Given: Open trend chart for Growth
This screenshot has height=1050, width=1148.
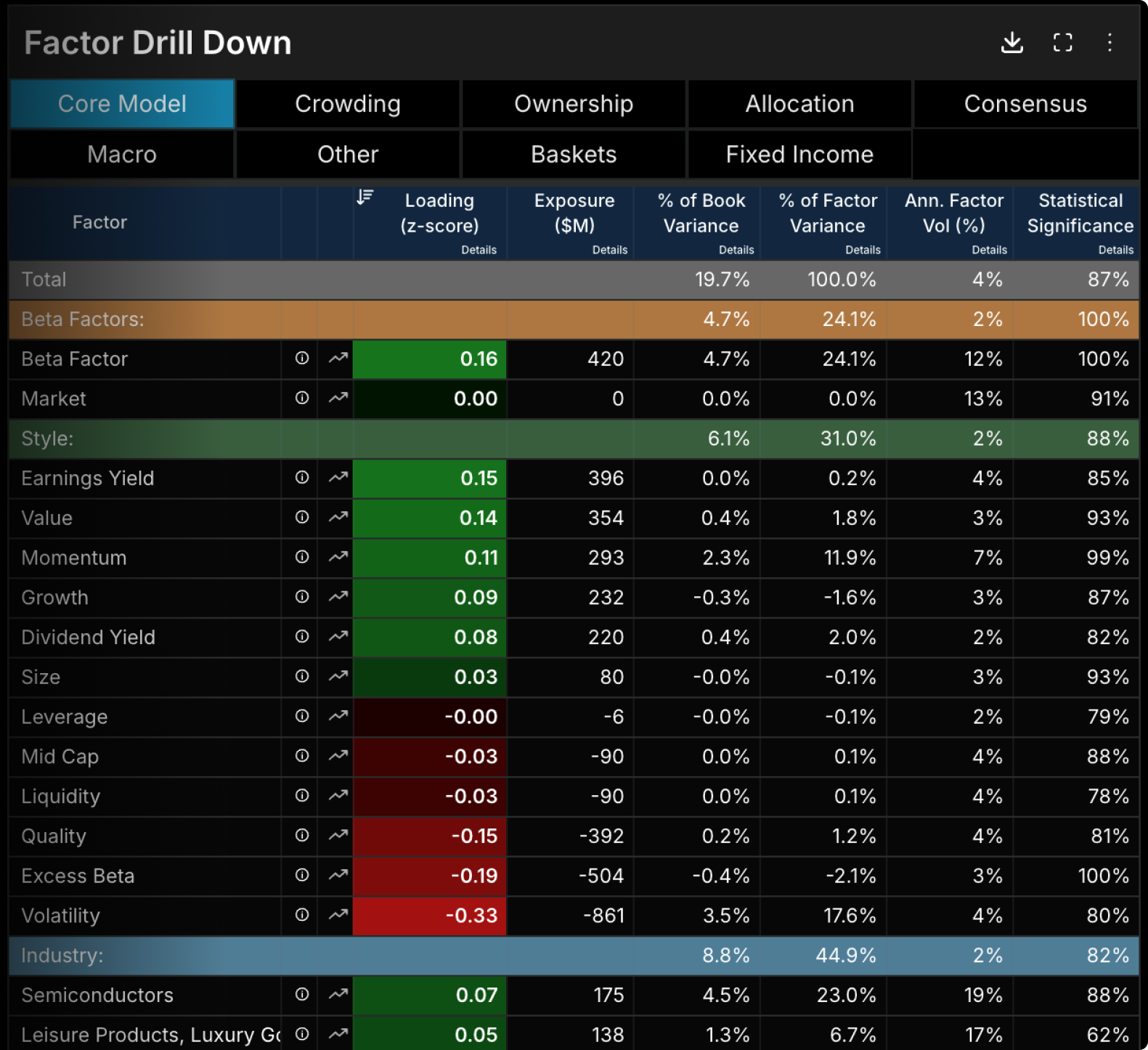Looking at the screenshot, I should tap(338, 597).
